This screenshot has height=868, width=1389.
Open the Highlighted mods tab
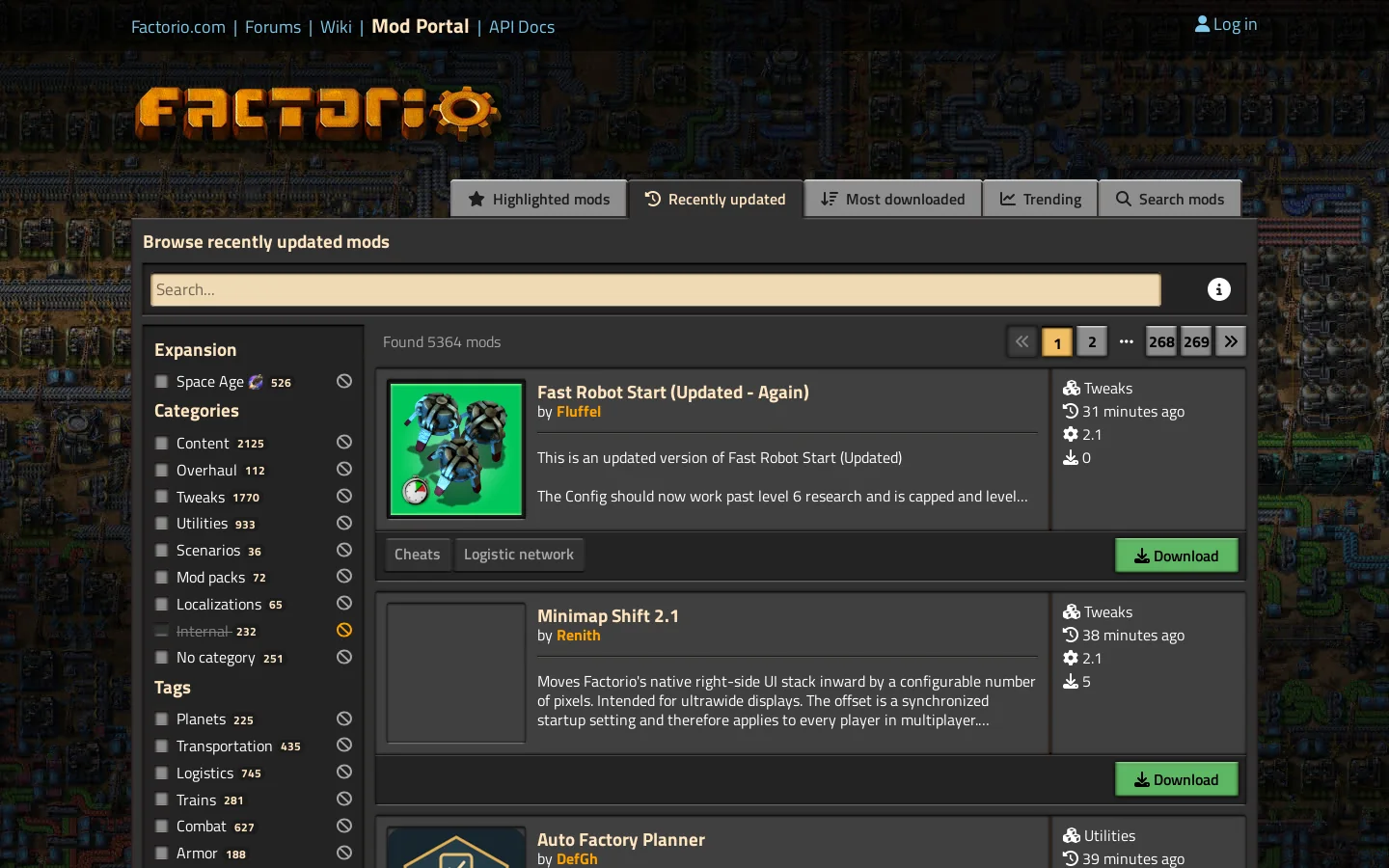pos(539,199)
